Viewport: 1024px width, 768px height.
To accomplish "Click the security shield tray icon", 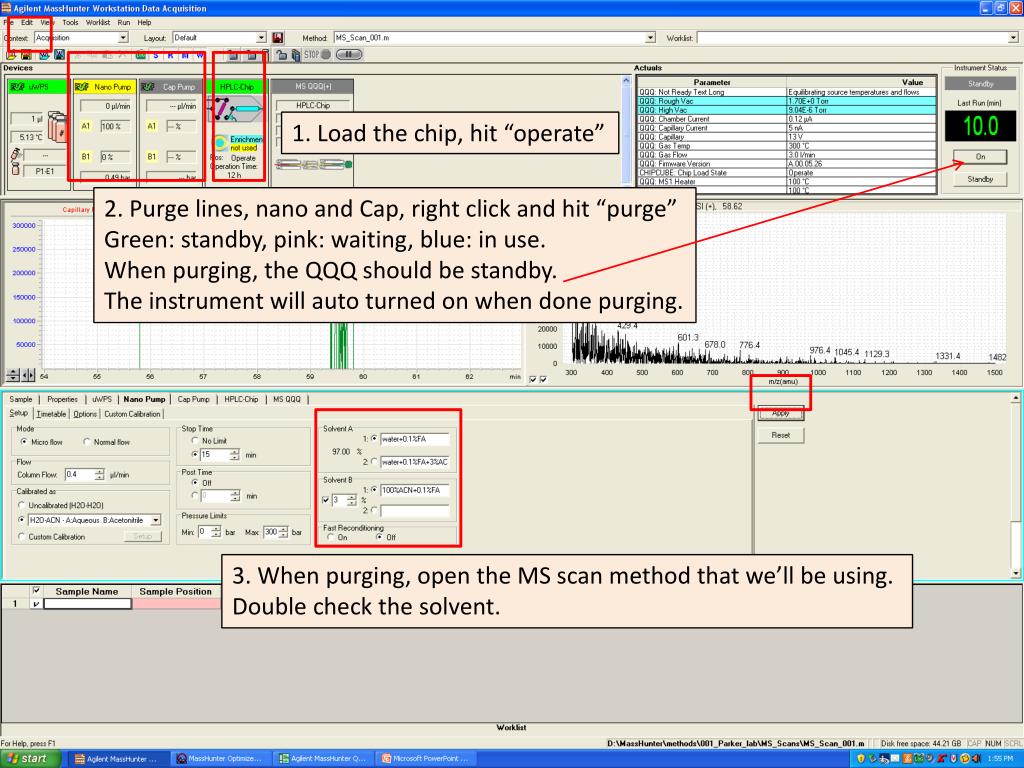I will (861, 758).
